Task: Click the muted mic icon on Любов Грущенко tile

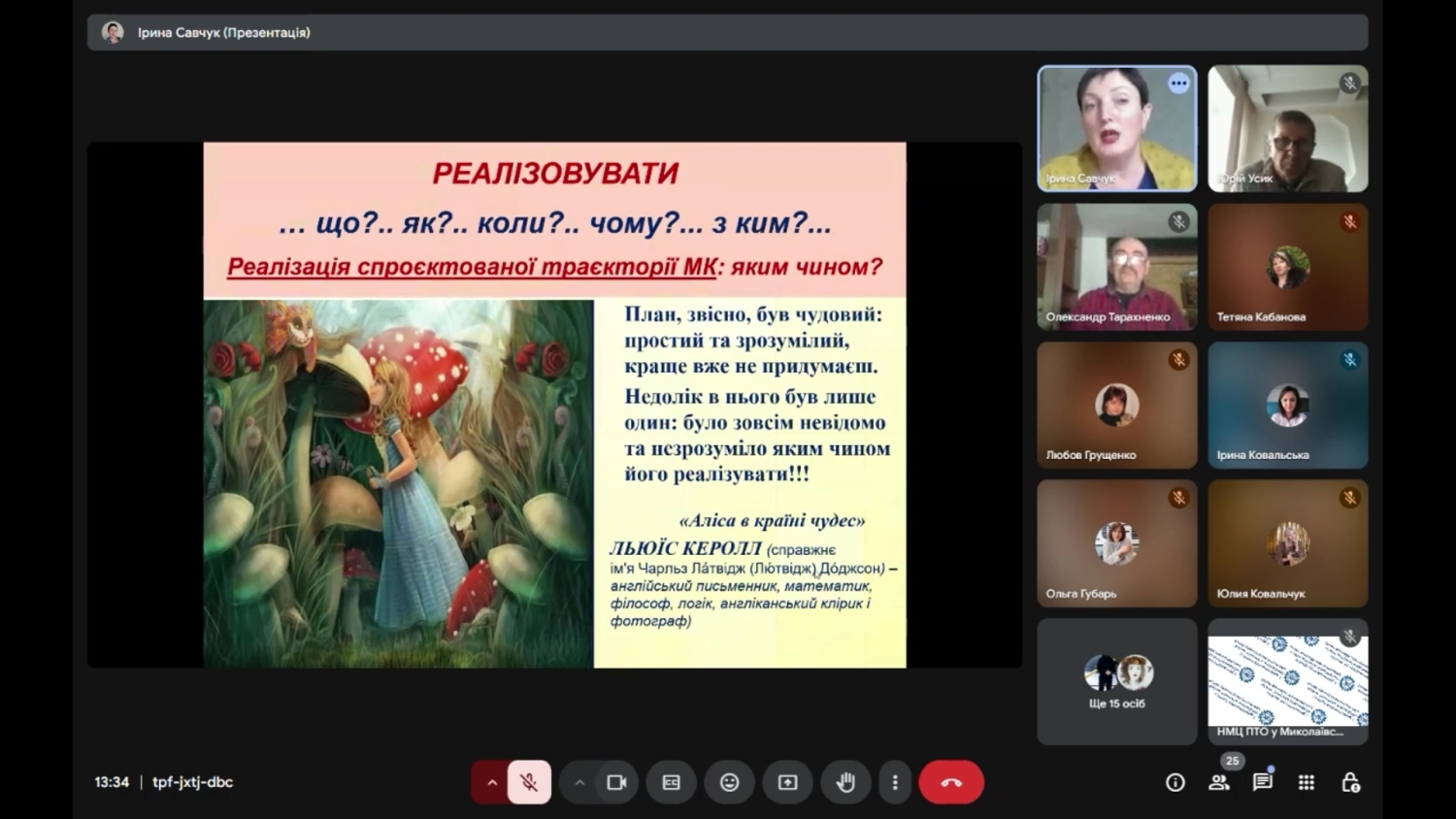Action: pos(1178,360)
